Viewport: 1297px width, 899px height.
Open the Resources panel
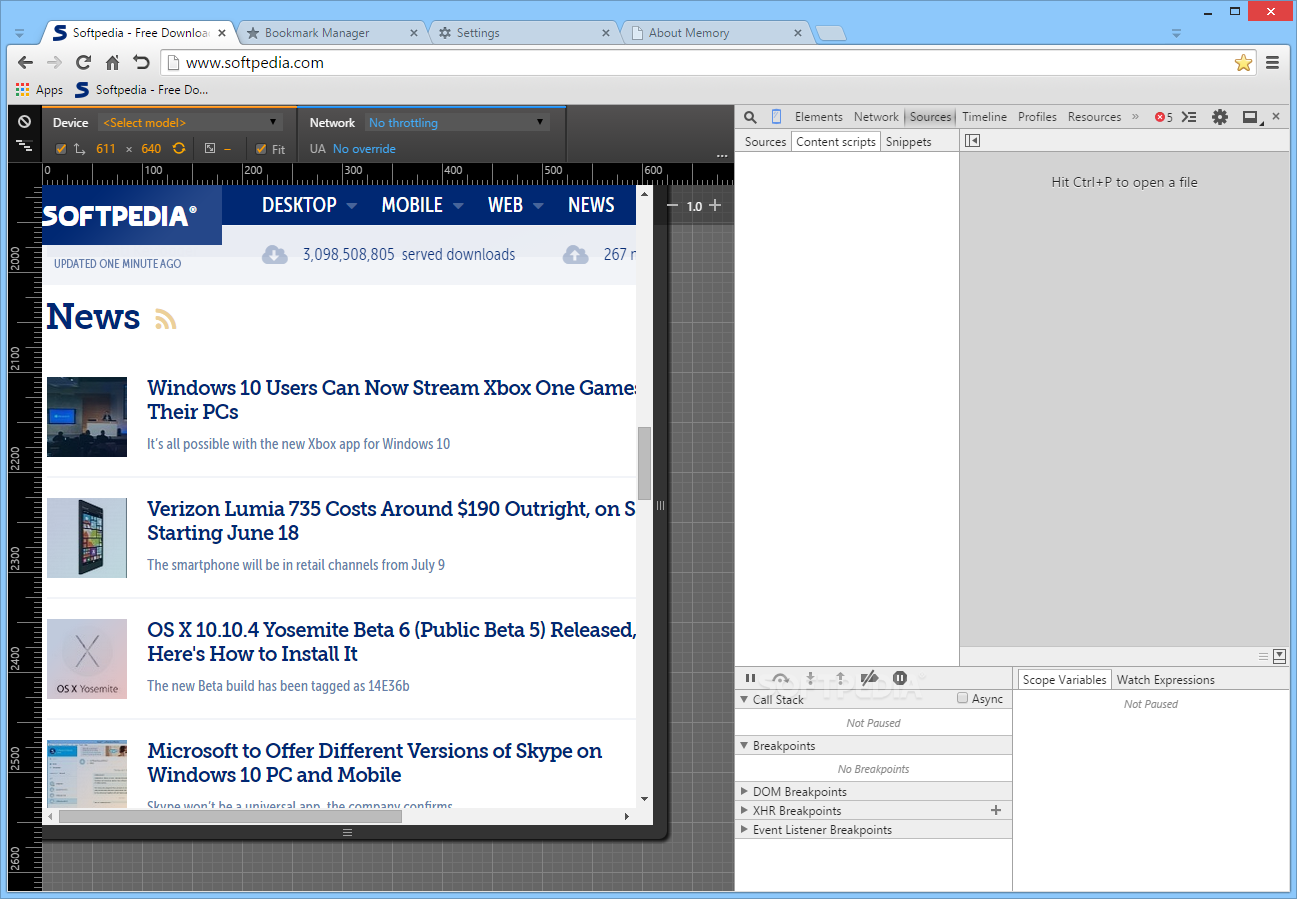click(1094, 117)
